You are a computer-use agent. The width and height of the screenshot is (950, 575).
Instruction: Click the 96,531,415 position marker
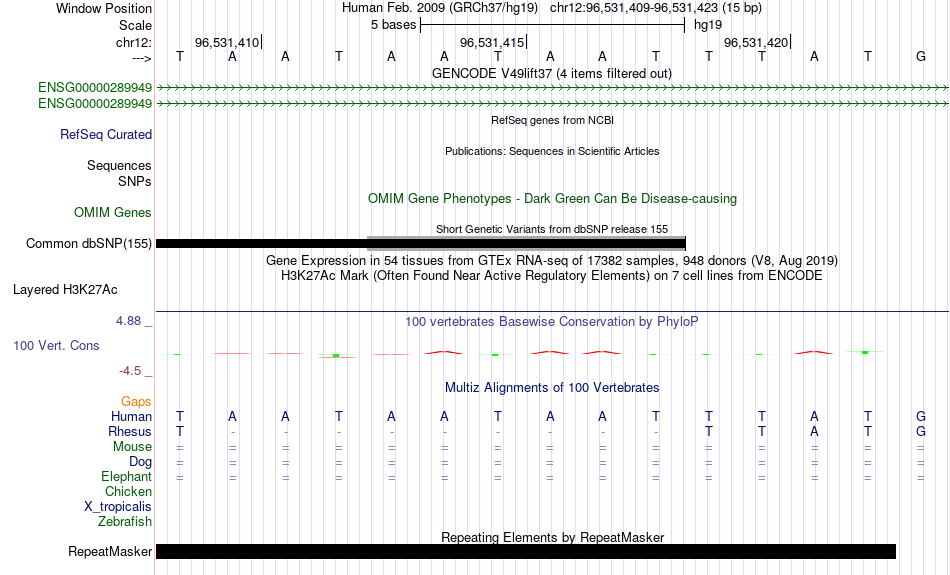point(493,42)
